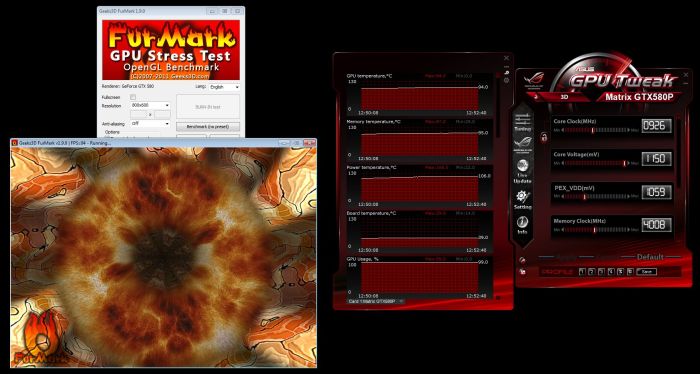700x374 pixels.
Task: Click the Memory Clock(MHz) slider track
Action: 596,229
